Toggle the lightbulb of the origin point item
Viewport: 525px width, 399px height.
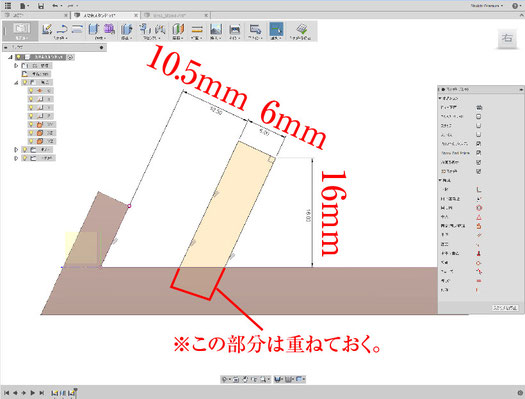coord(31,91)
